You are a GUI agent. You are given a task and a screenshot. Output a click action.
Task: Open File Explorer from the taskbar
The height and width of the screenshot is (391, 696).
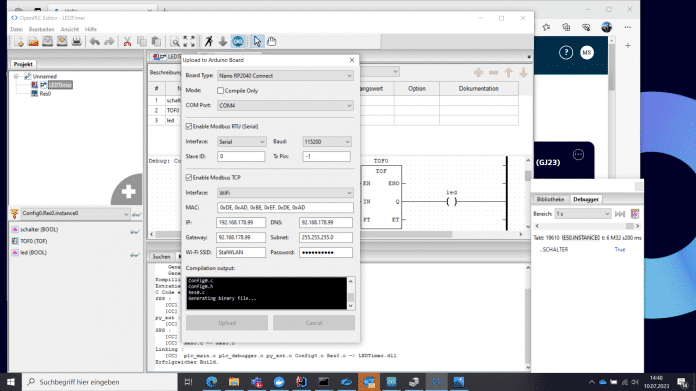coord(234,382)
